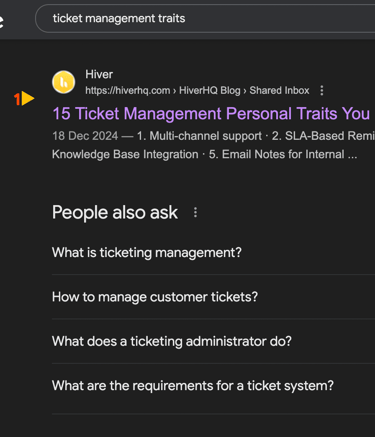This screenshot has width=375, height=437.
Task: Expand What are the requirements for a ticket system?
Action: (213, 386)
